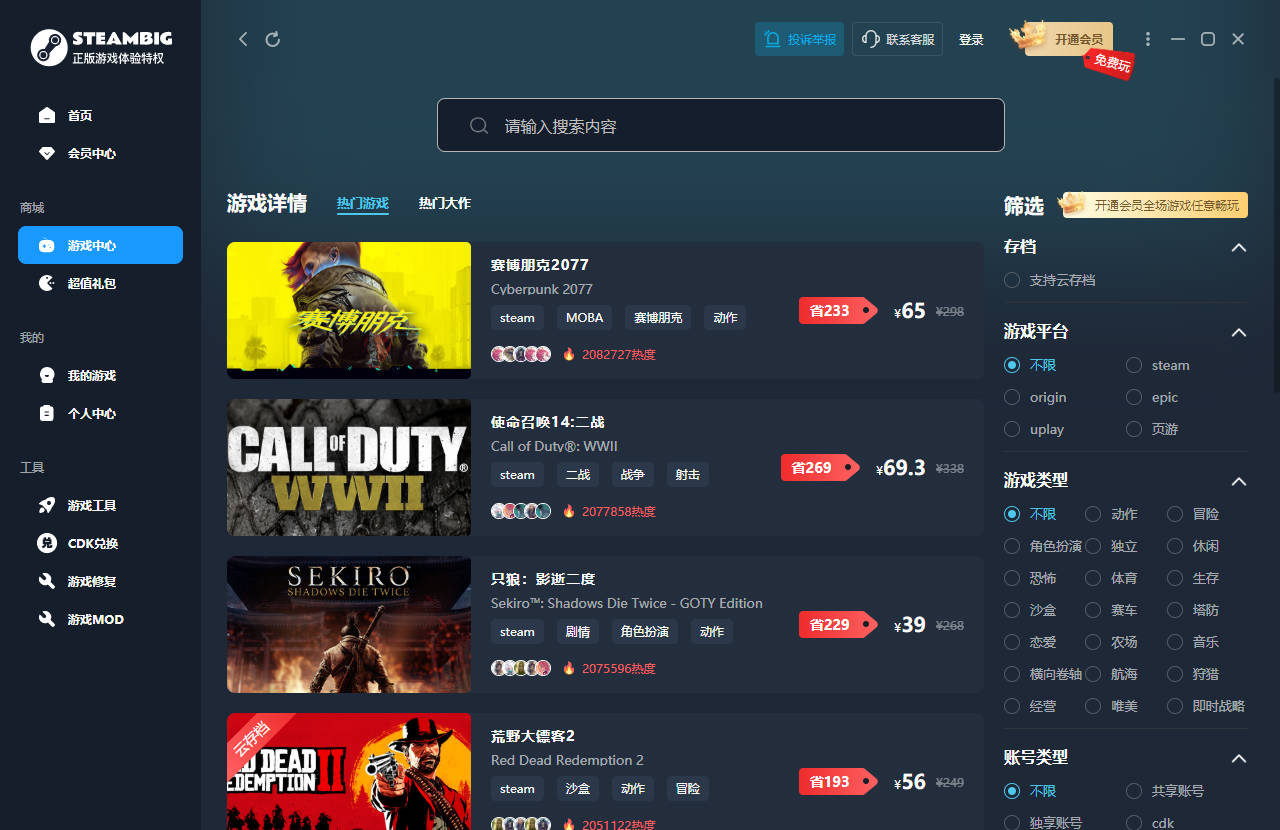Collapse the 游戏类型 filter section
Screen dimensions: 1280x830
1239,482
